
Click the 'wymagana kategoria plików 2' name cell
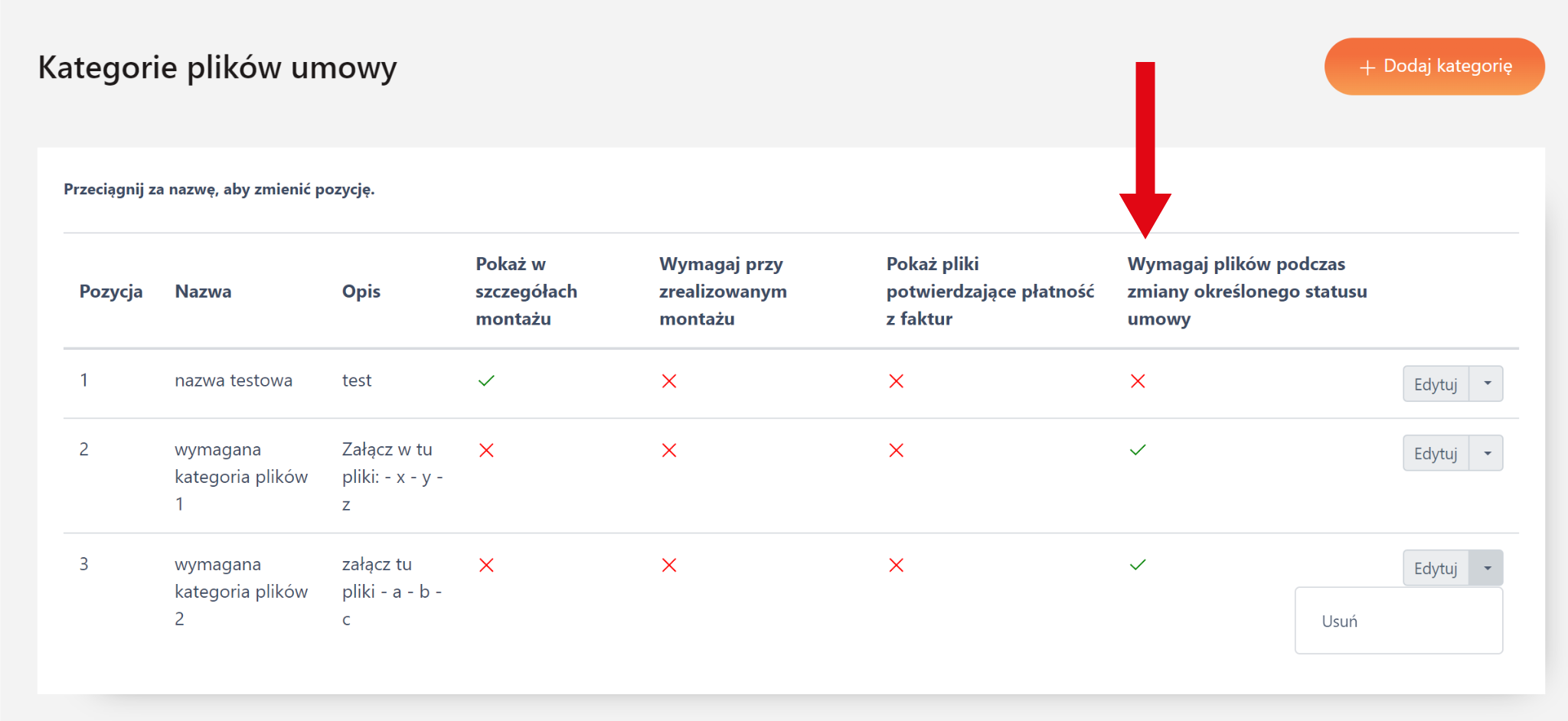pos(241,591)
